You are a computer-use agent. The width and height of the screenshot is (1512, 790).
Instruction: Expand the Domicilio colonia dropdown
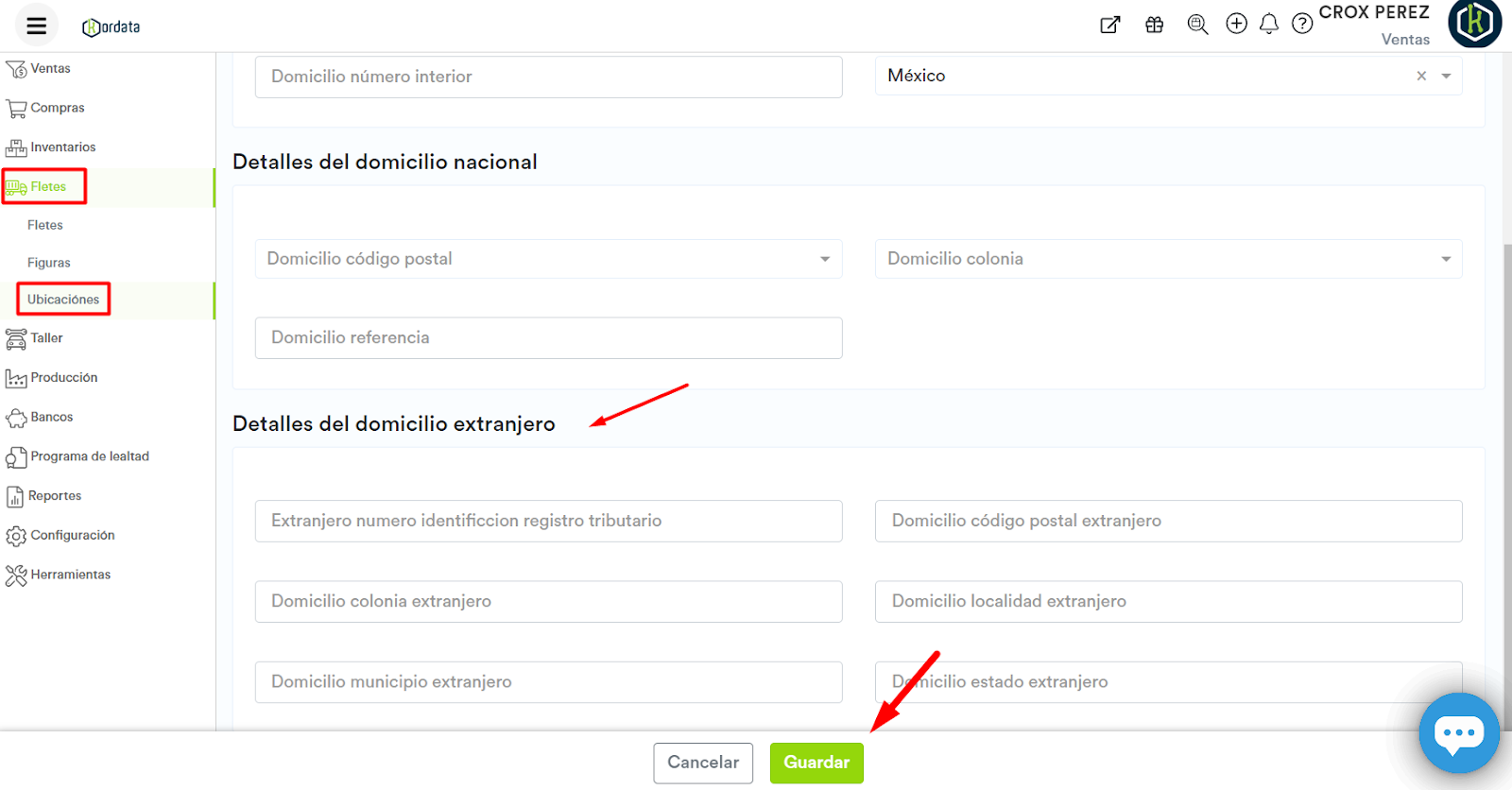tap(1446, 259)
